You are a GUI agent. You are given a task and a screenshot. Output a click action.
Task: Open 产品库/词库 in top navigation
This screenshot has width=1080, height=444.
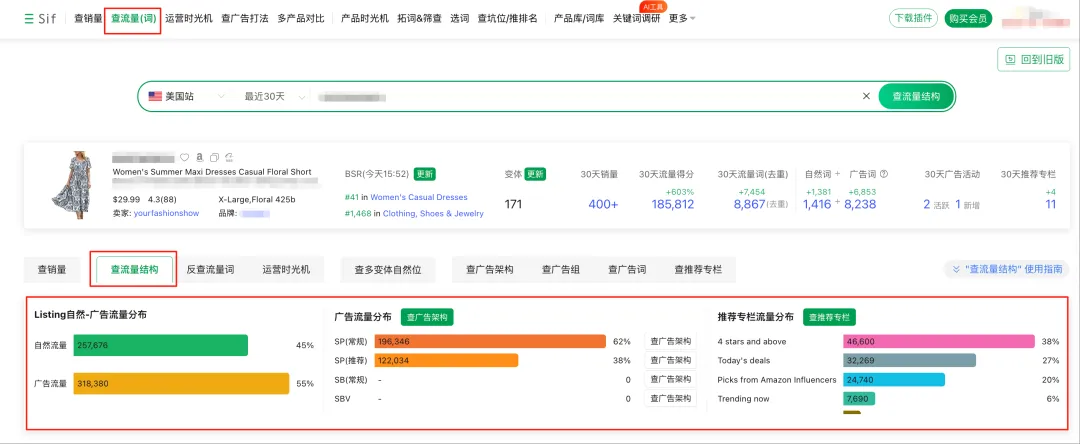(579, 19)
